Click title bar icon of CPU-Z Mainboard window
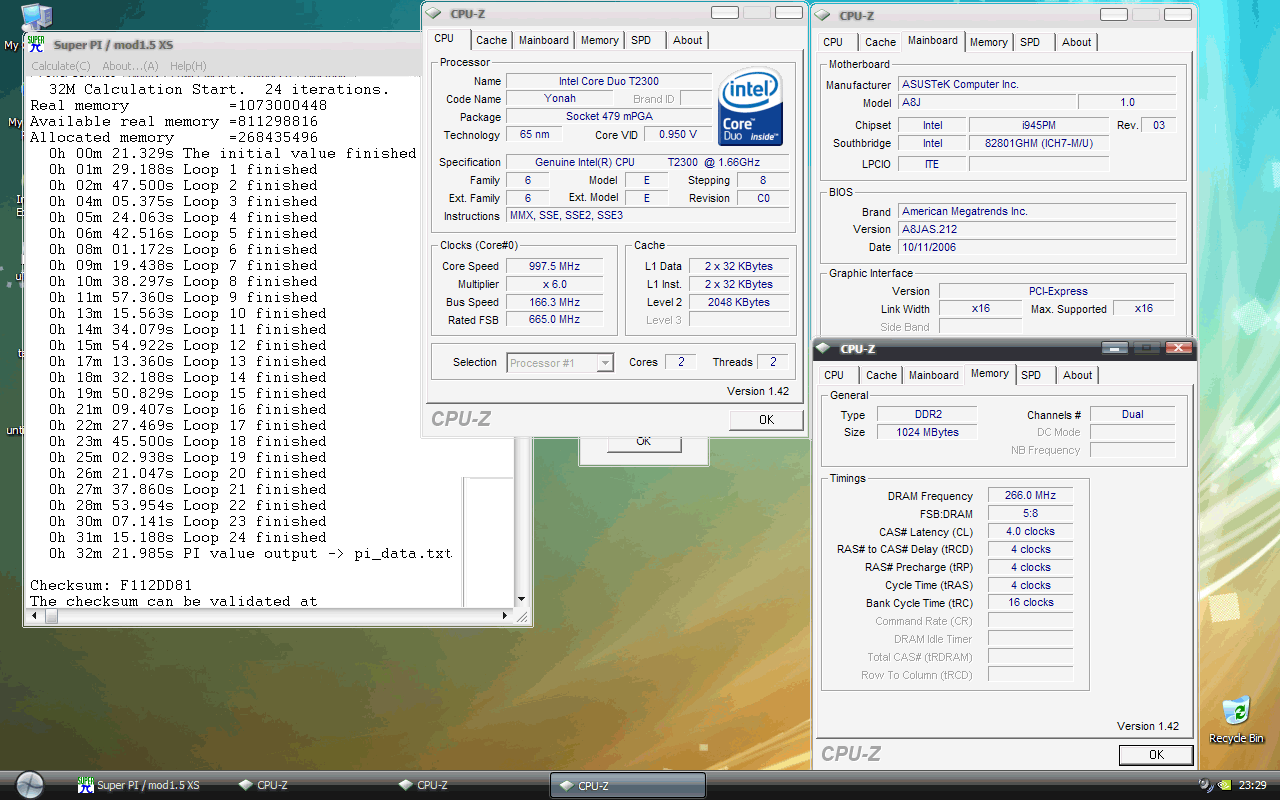The width and height of the screenshot is (1280, 800). [x=824, y=15]
